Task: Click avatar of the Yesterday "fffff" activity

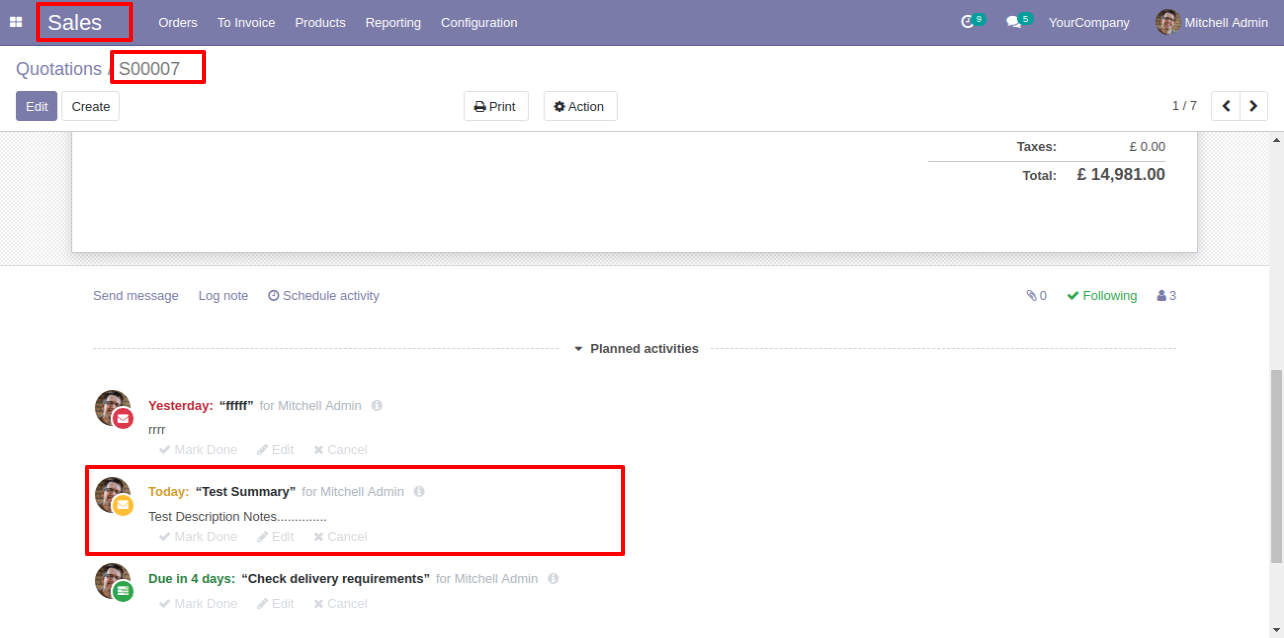Action: tap(113, 408)
